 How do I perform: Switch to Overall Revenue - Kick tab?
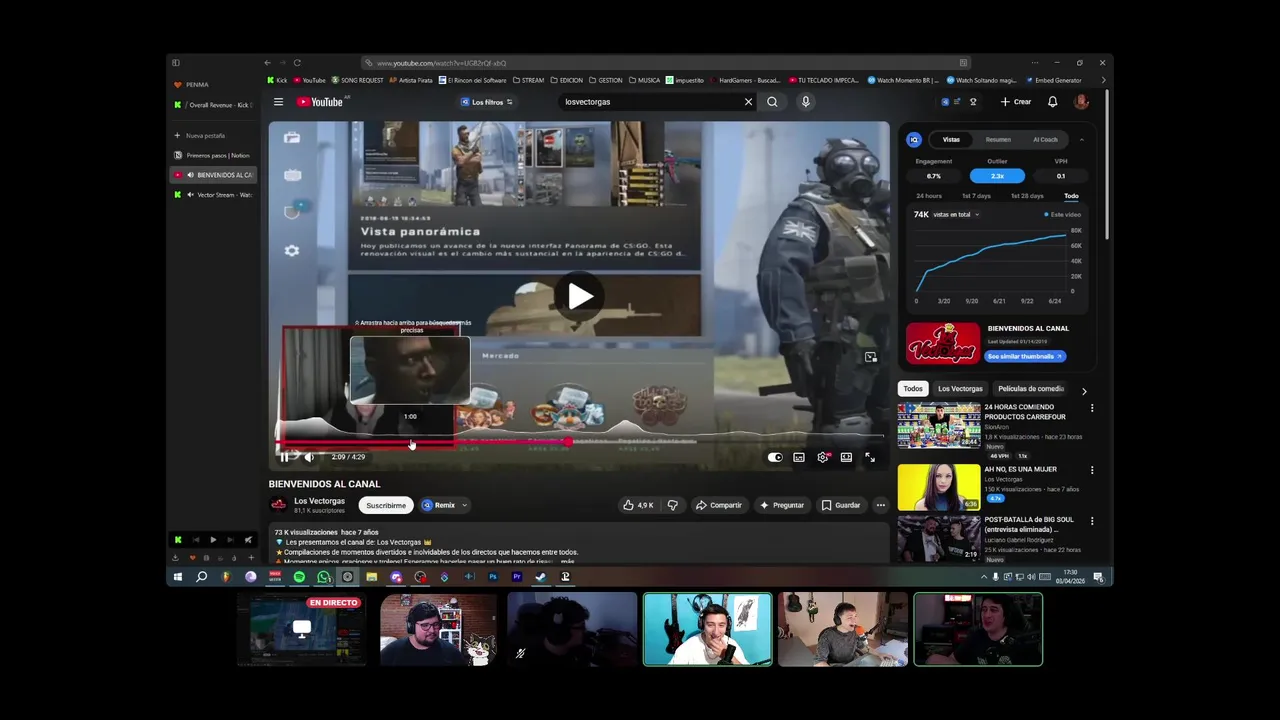tap(213, 105)
